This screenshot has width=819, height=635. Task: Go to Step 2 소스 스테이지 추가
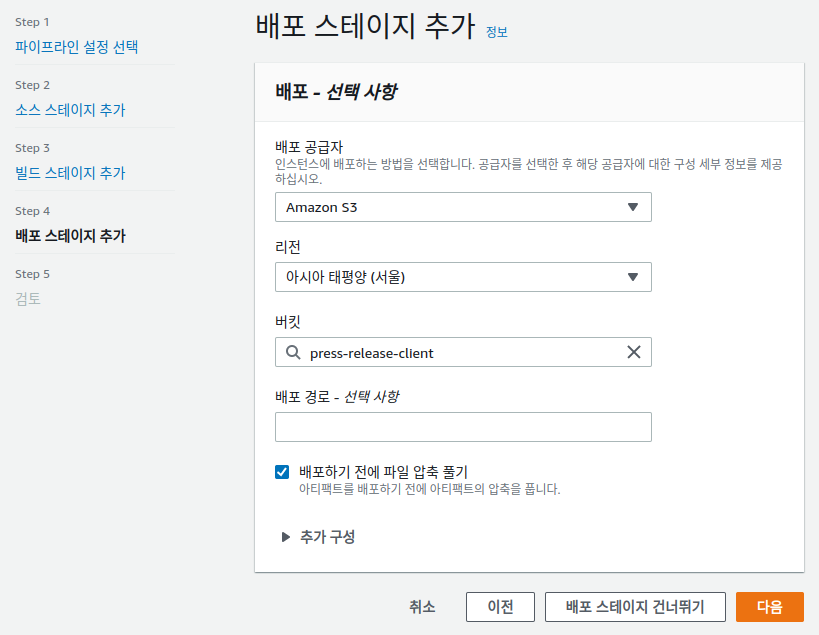70,110
